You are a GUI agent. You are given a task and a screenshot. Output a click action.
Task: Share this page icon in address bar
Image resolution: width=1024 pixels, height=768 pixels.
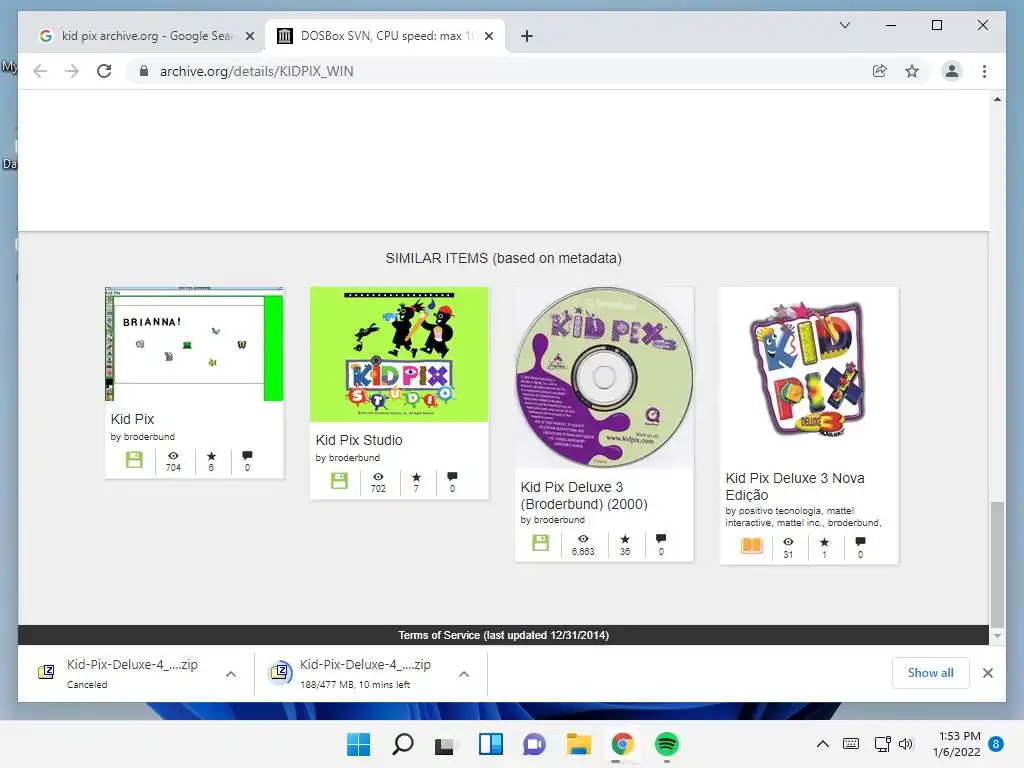click(x=880, y=71)
